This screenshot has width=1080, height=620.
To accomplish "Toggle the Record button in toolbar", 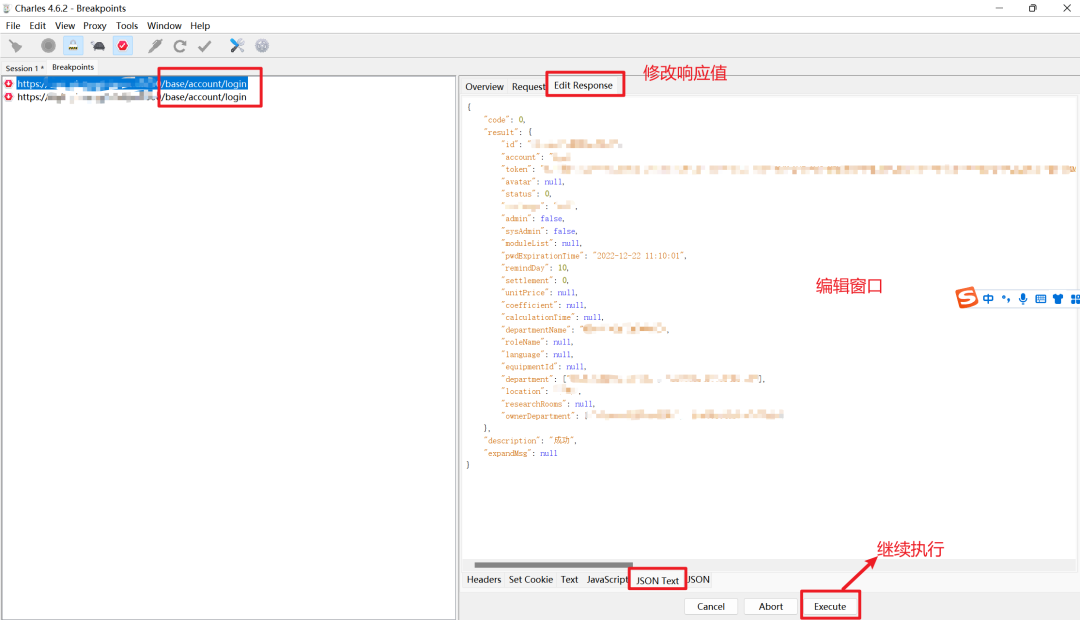I will click(x=48, y=46).
